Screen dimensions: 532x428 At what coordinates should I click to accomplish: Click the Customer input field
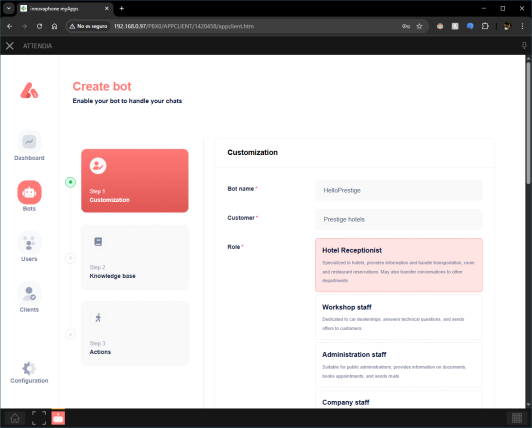tap(399, 220)
